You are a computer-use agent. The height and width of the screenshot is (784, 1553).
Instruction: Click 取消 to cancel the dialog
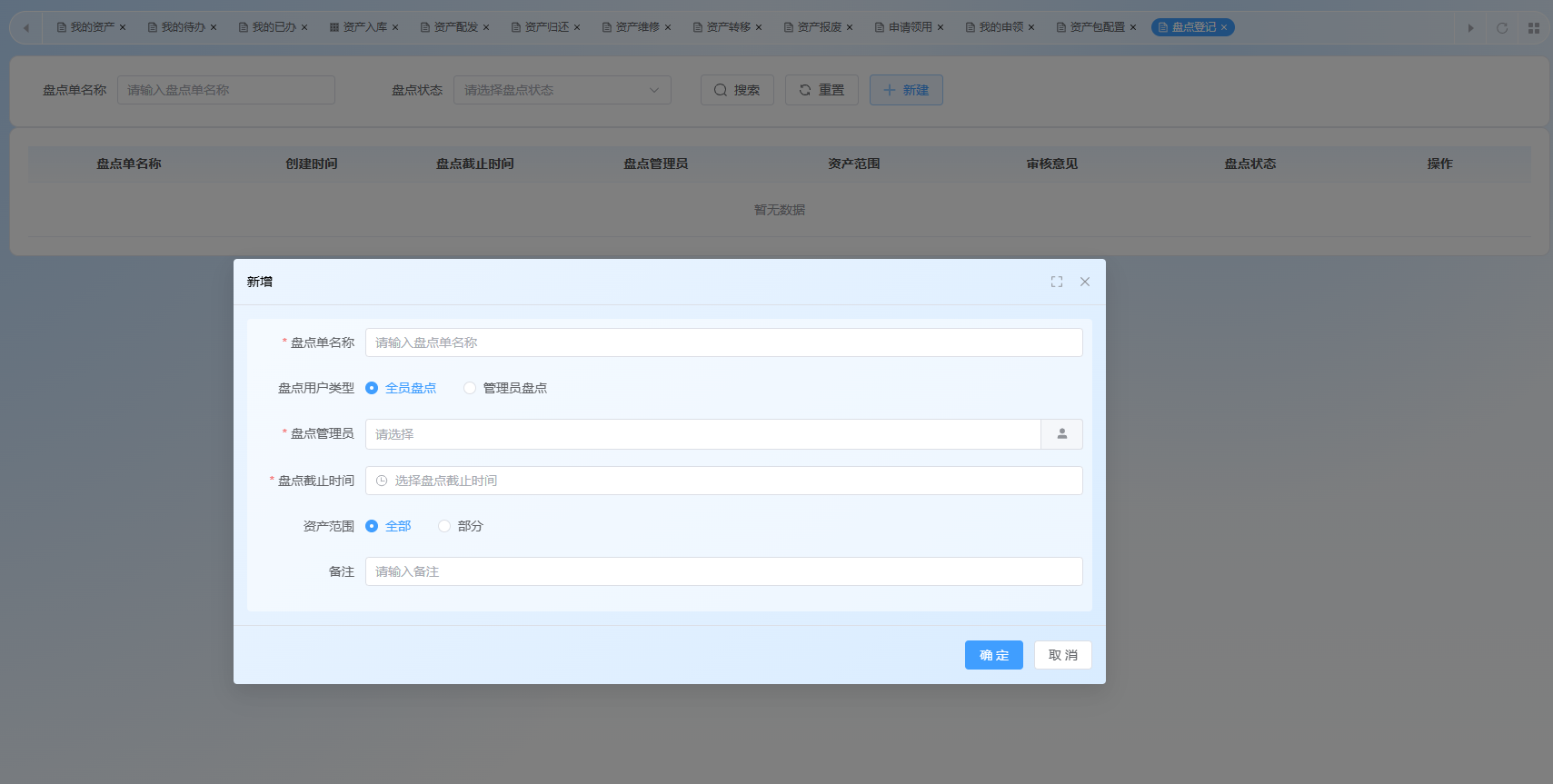click(1063, 655)
